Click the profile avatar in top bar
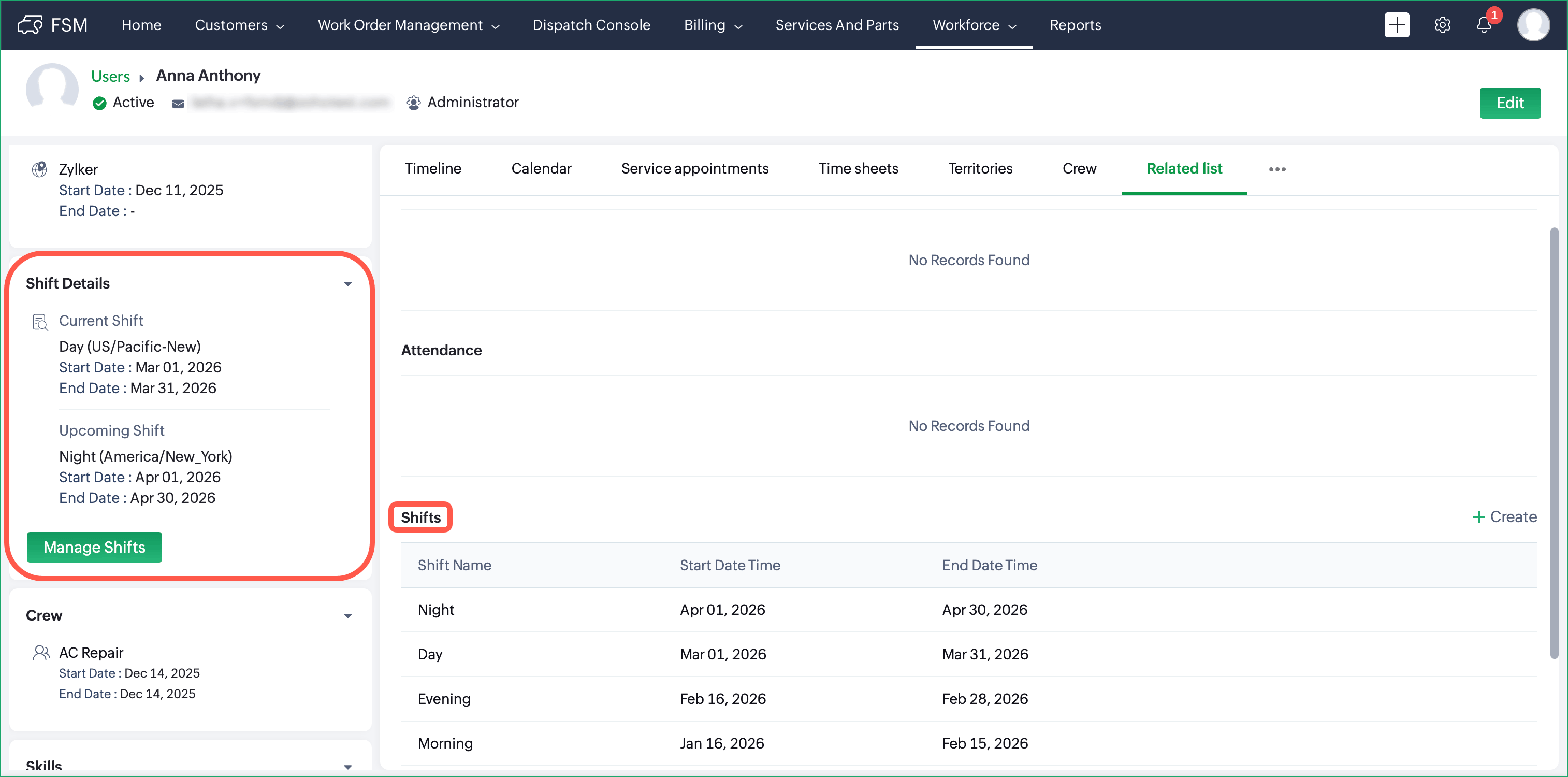 point(1533,25)
